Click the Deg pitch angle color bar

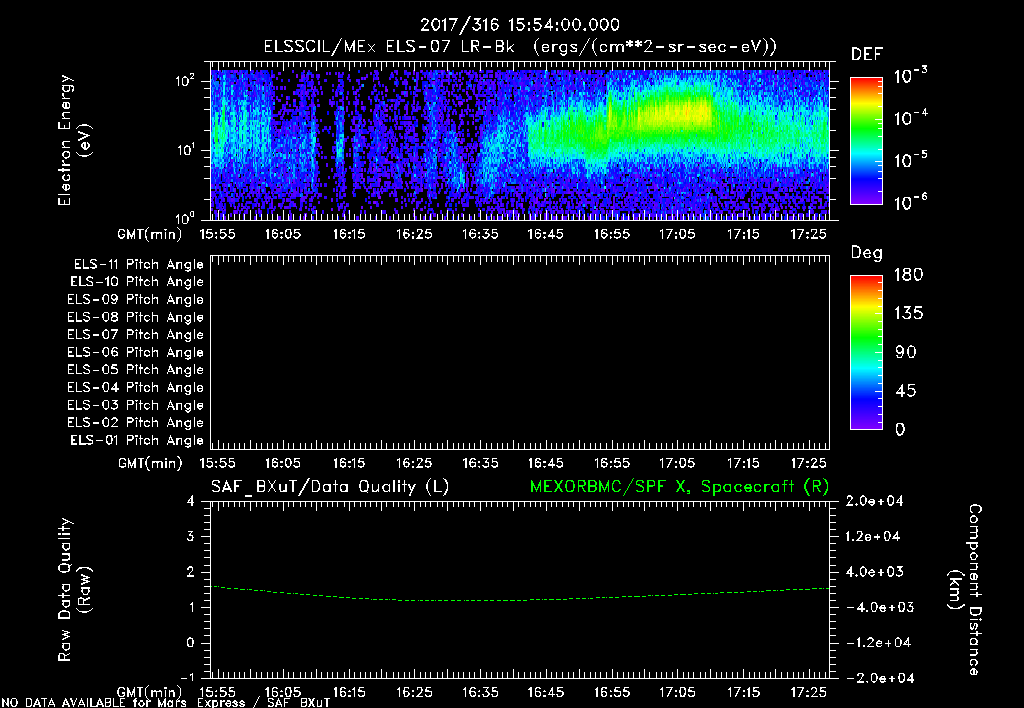pyautogui.click(x=866, y=353)
